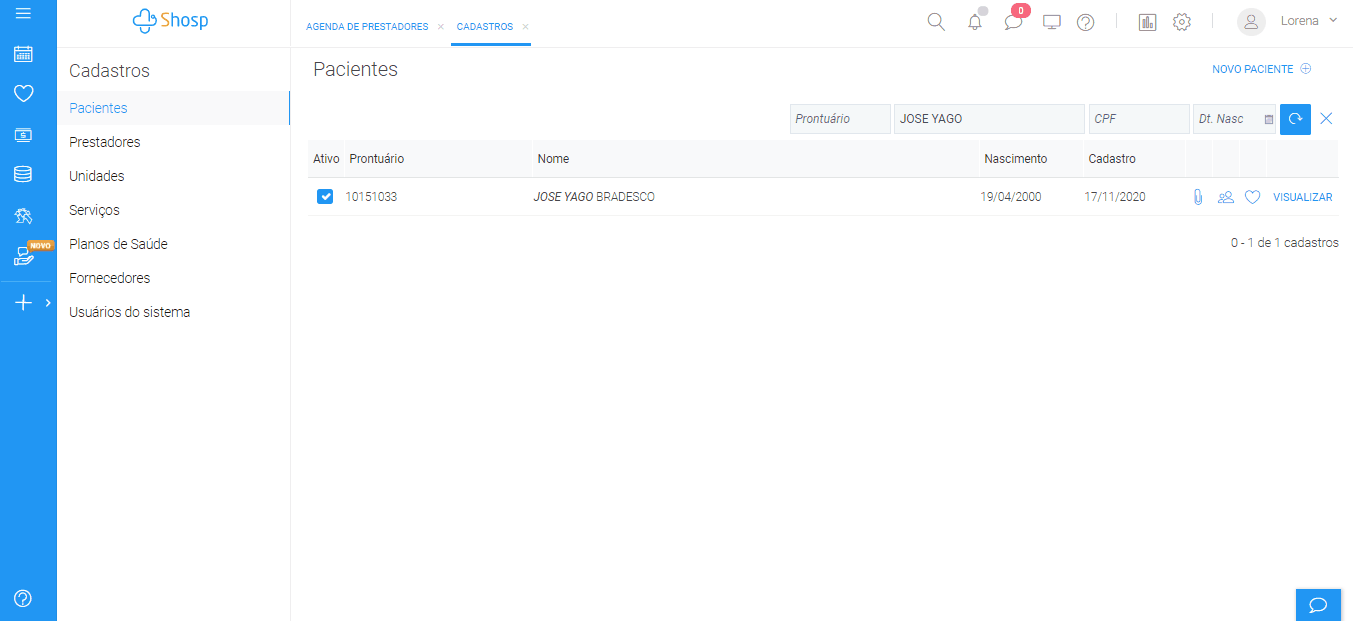Open the database stack sidebar icon
This screenshot has height=621, width=1353.
pos(23,174)
